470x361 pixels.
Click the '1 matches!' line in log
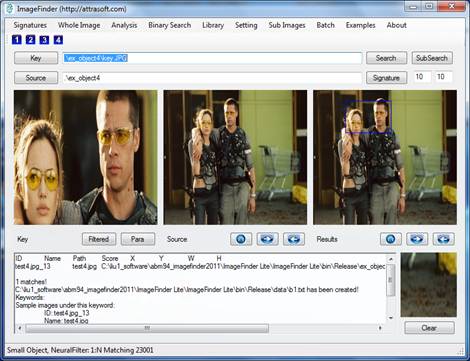tap(31, 282)
